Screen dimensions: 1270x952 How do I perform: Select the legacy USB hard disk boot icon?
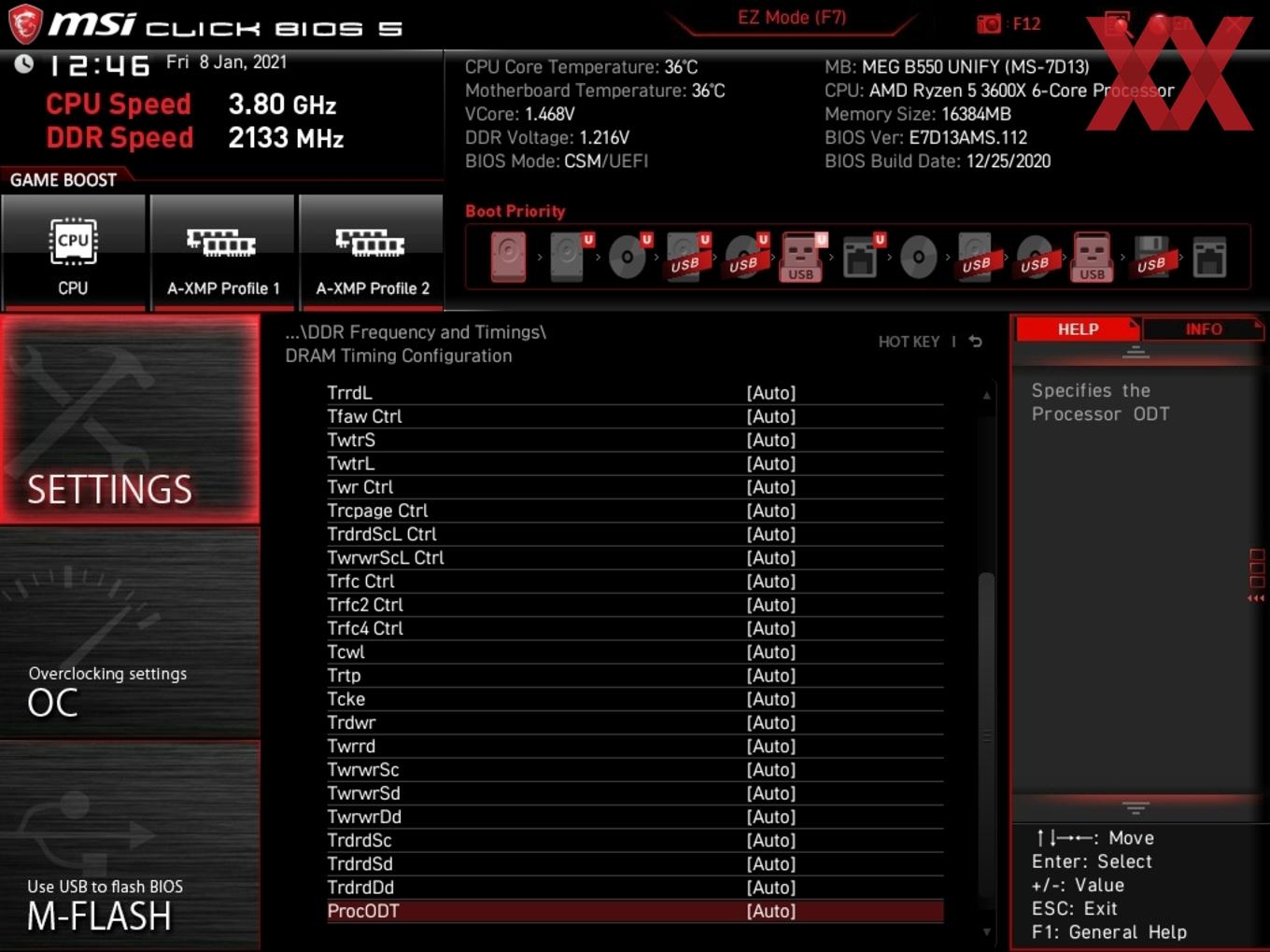(977, 257)
